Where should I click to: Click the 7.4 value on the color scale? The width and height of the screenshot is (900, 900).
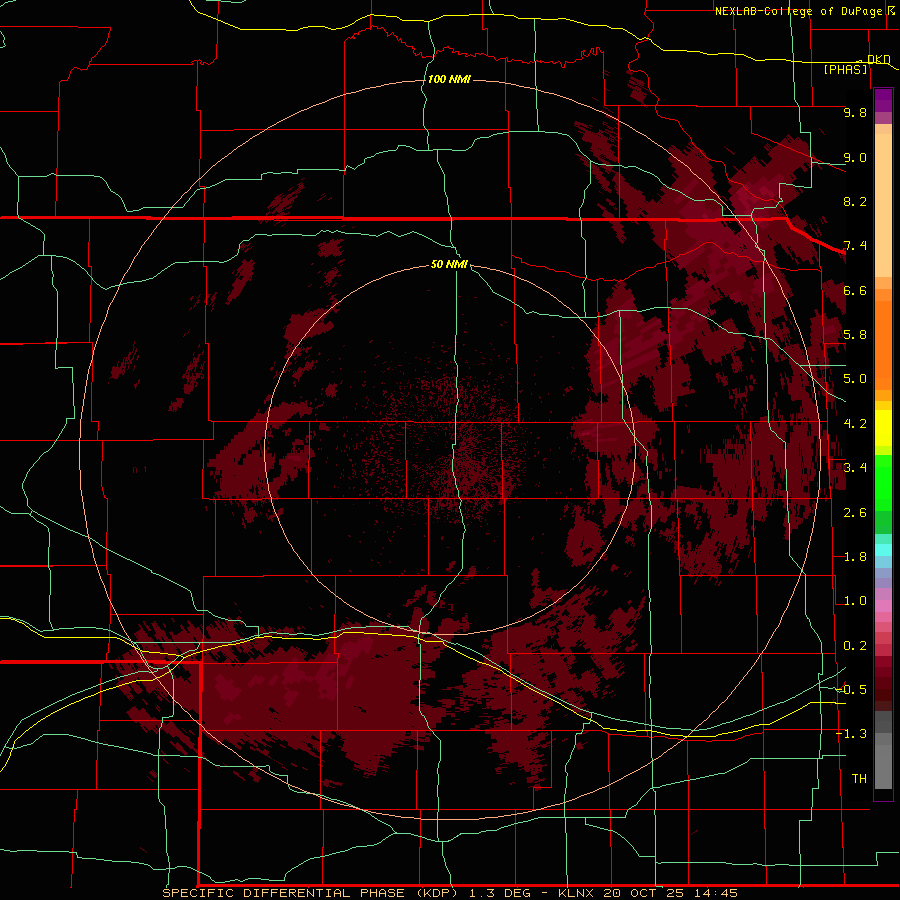coord(855,246)
